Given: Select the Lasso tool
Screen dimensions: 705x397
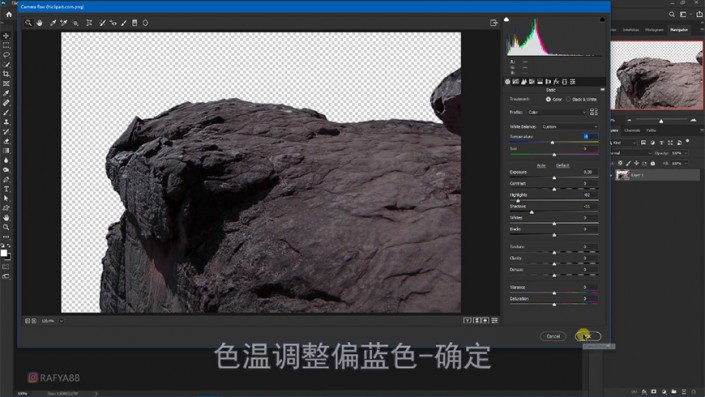Looking at the screenshot, I should (x=6, y=55).
